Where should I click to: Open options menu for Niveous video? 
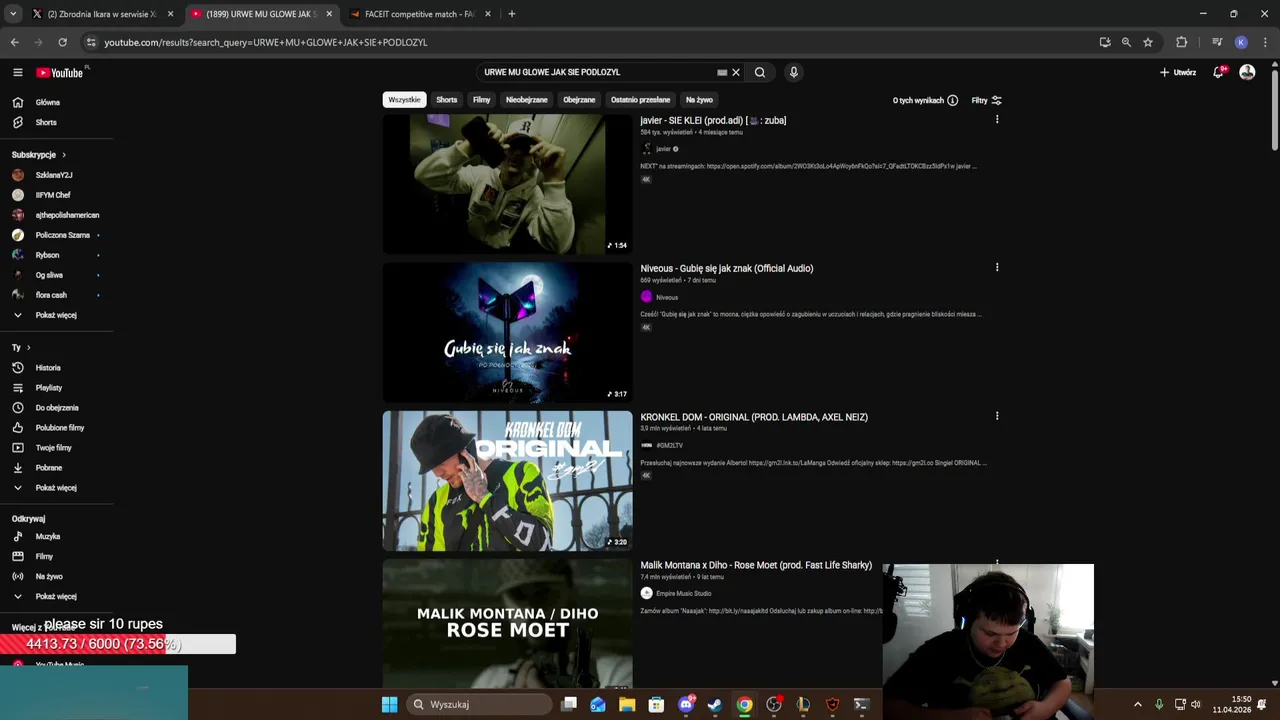point(997,268)
